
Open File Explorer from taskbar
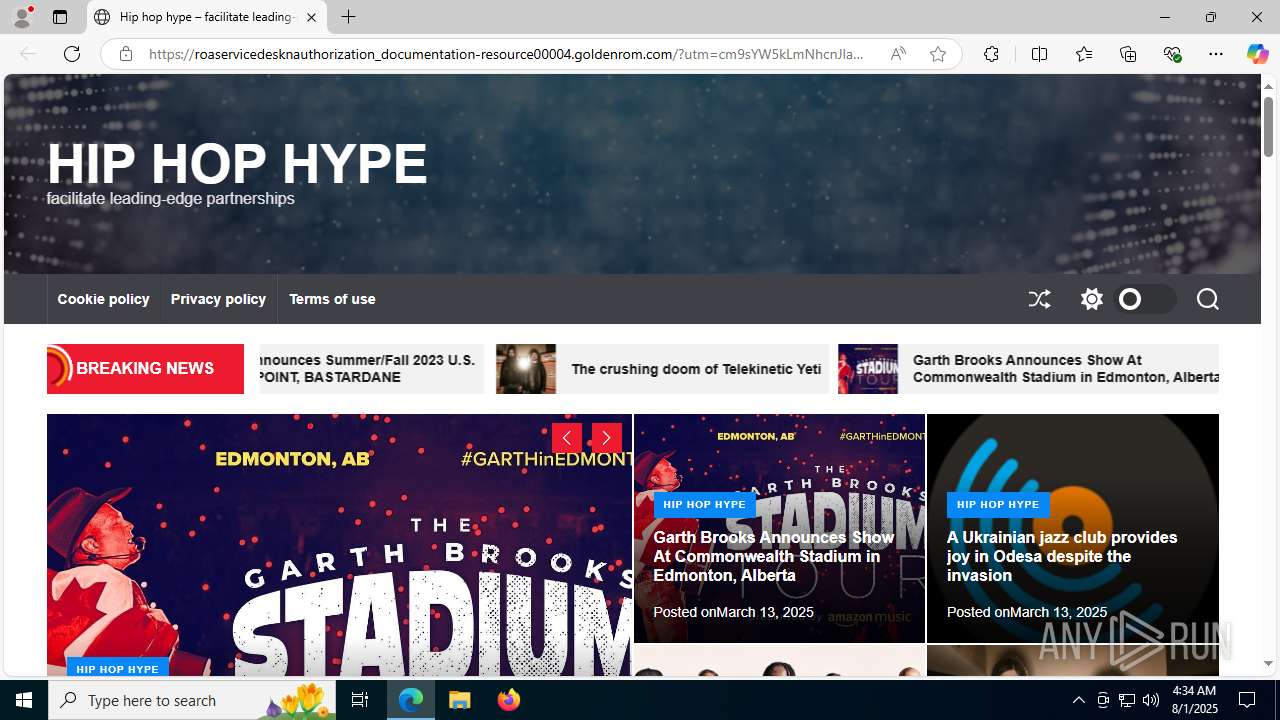point(460,700)
